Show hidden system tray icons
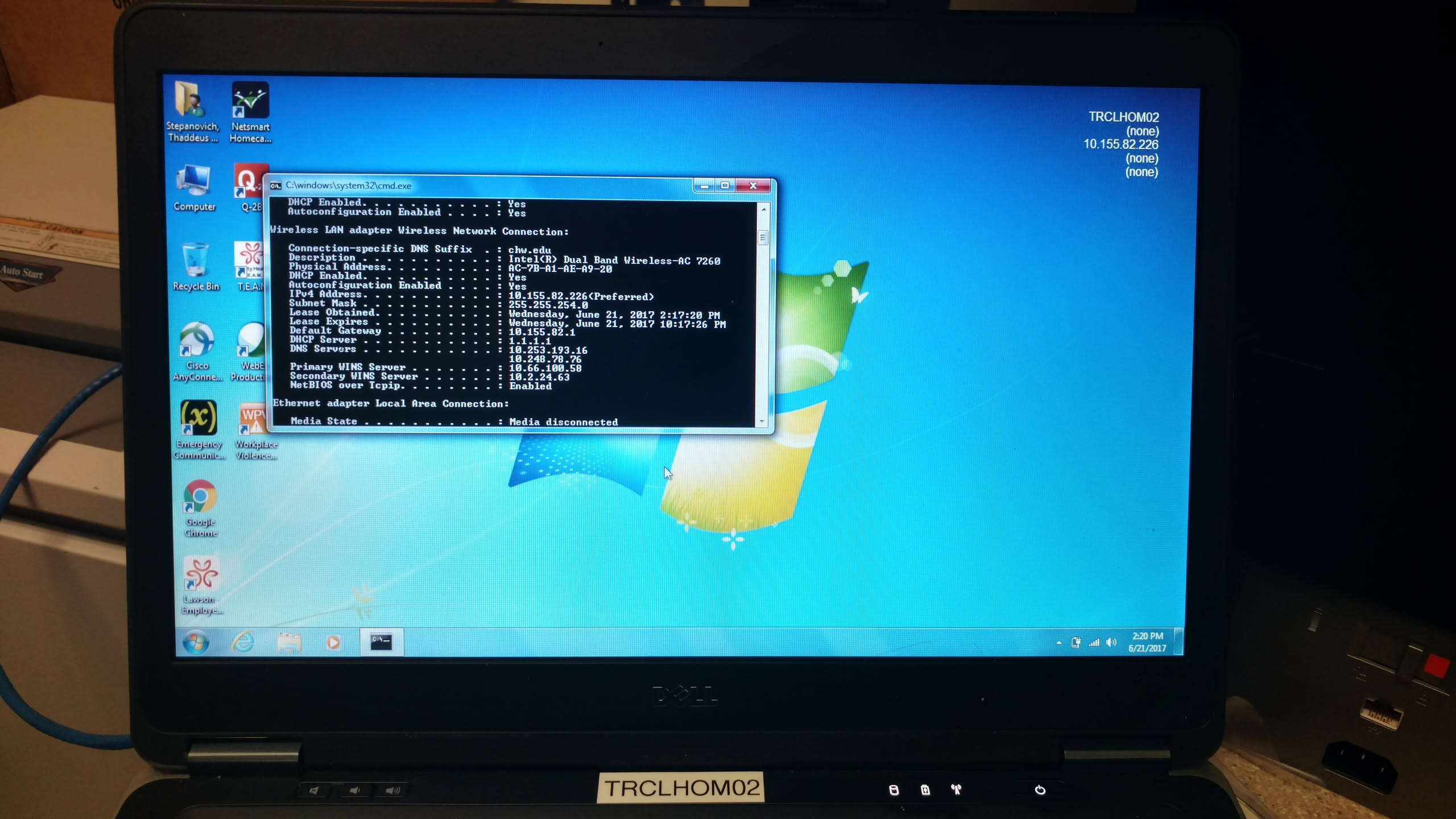 click(x=1058, y=643)
